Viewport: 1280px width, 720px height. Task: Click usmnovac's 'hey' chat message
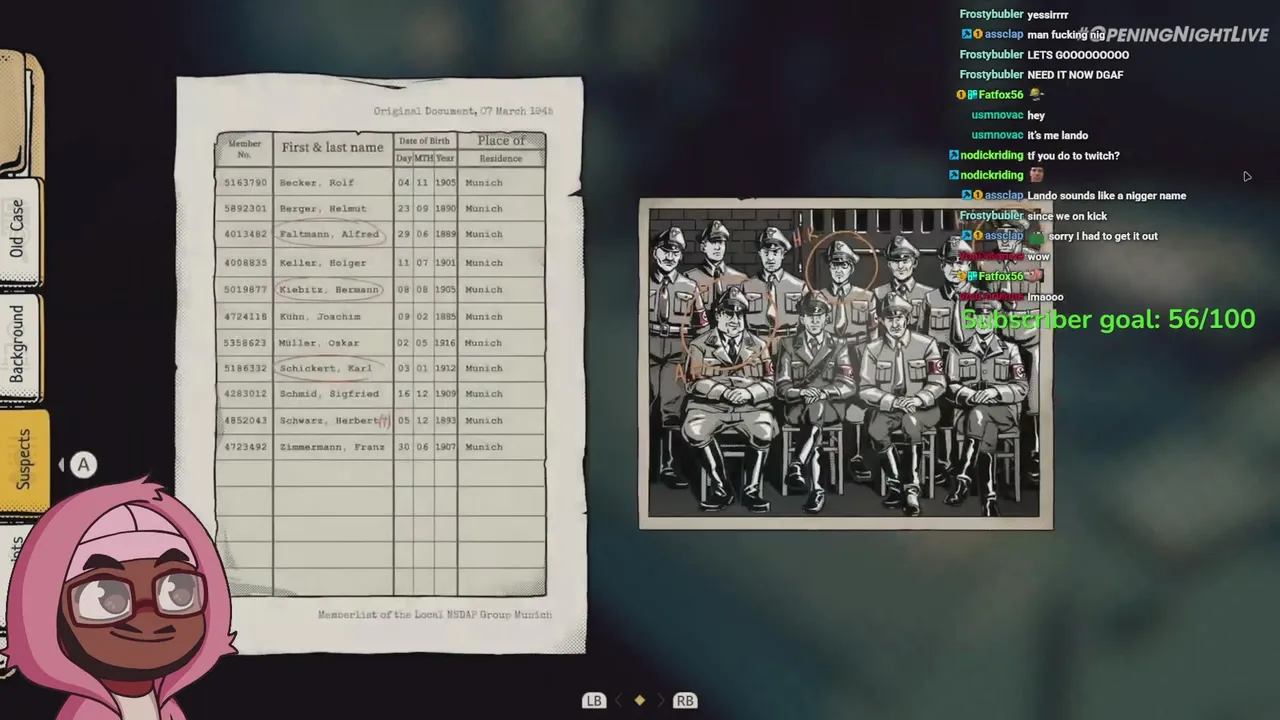(1036, 116)
